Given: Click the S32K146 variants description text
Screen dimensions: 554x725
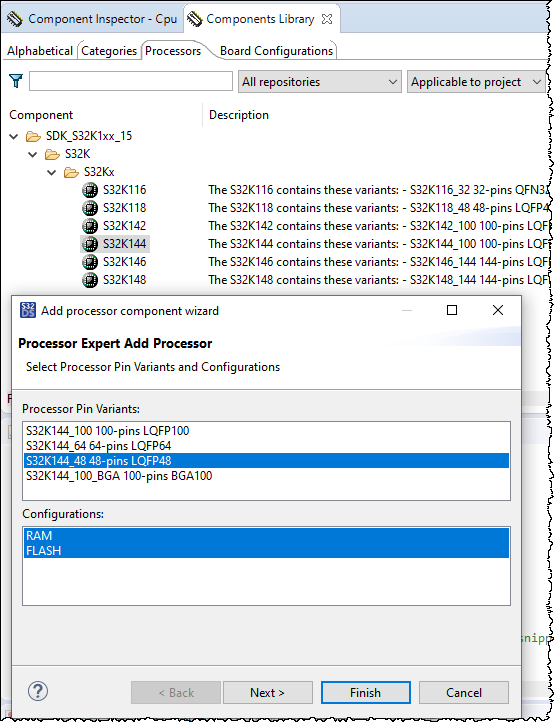Looking at the screenshot, I should point(378,262).
